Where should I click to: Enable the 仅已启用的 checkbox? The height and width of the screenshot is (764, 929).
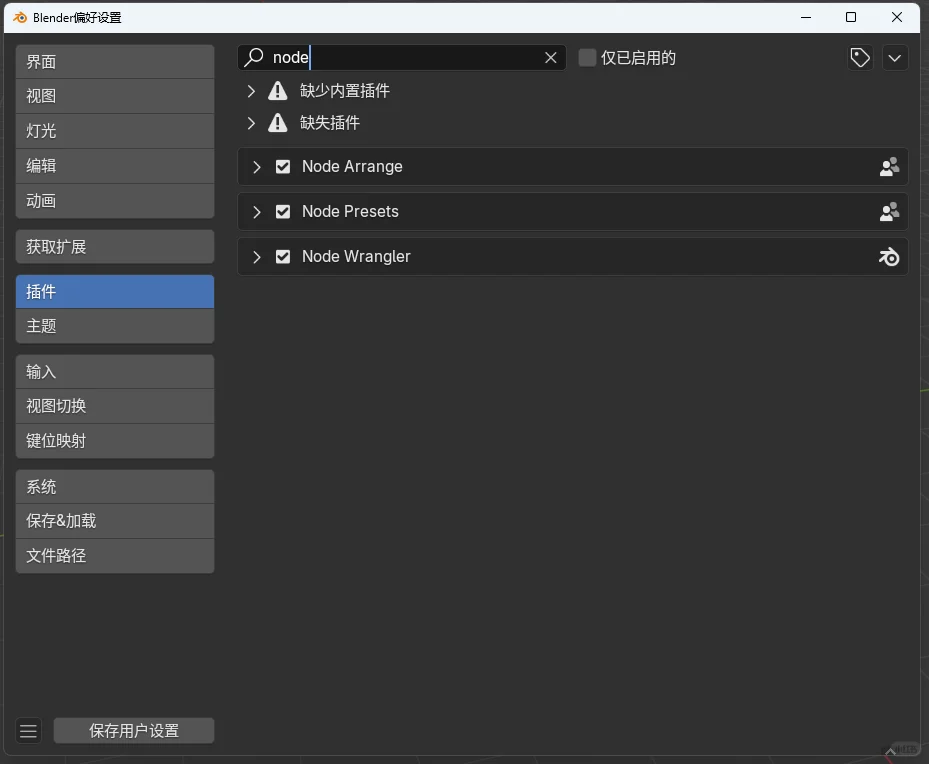click(x=587, y=57)
